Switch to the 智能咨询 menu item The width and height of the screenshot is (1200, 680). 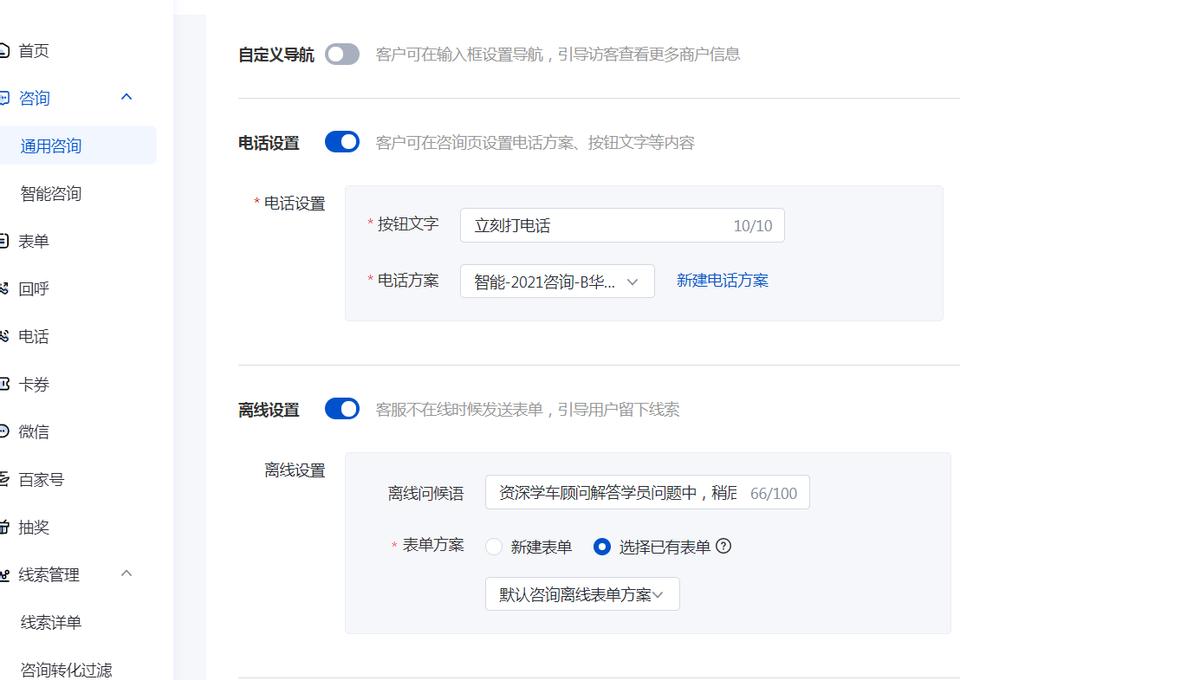pos(49,193)
